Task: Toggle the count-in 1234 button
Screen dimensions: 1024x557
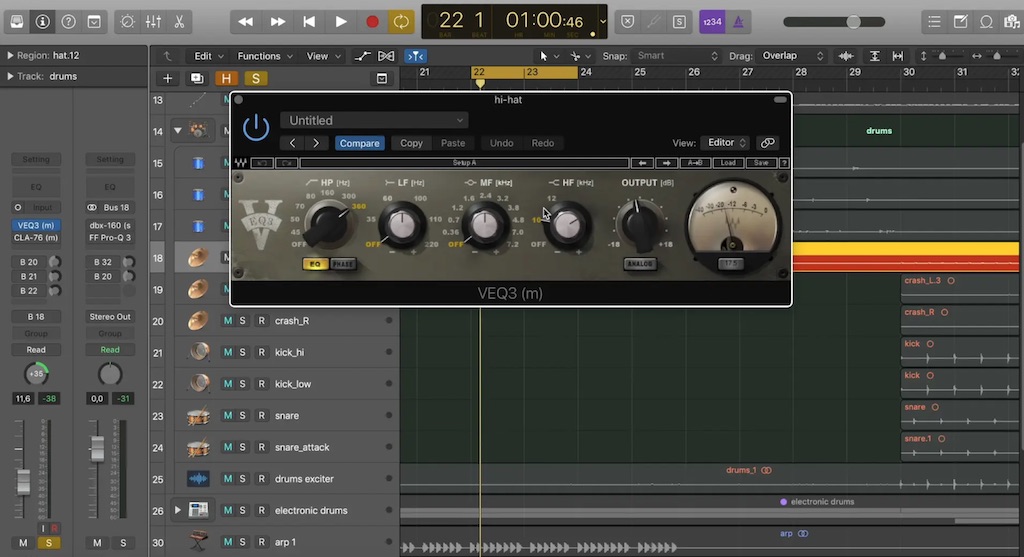Action: (x=712, y=22)
